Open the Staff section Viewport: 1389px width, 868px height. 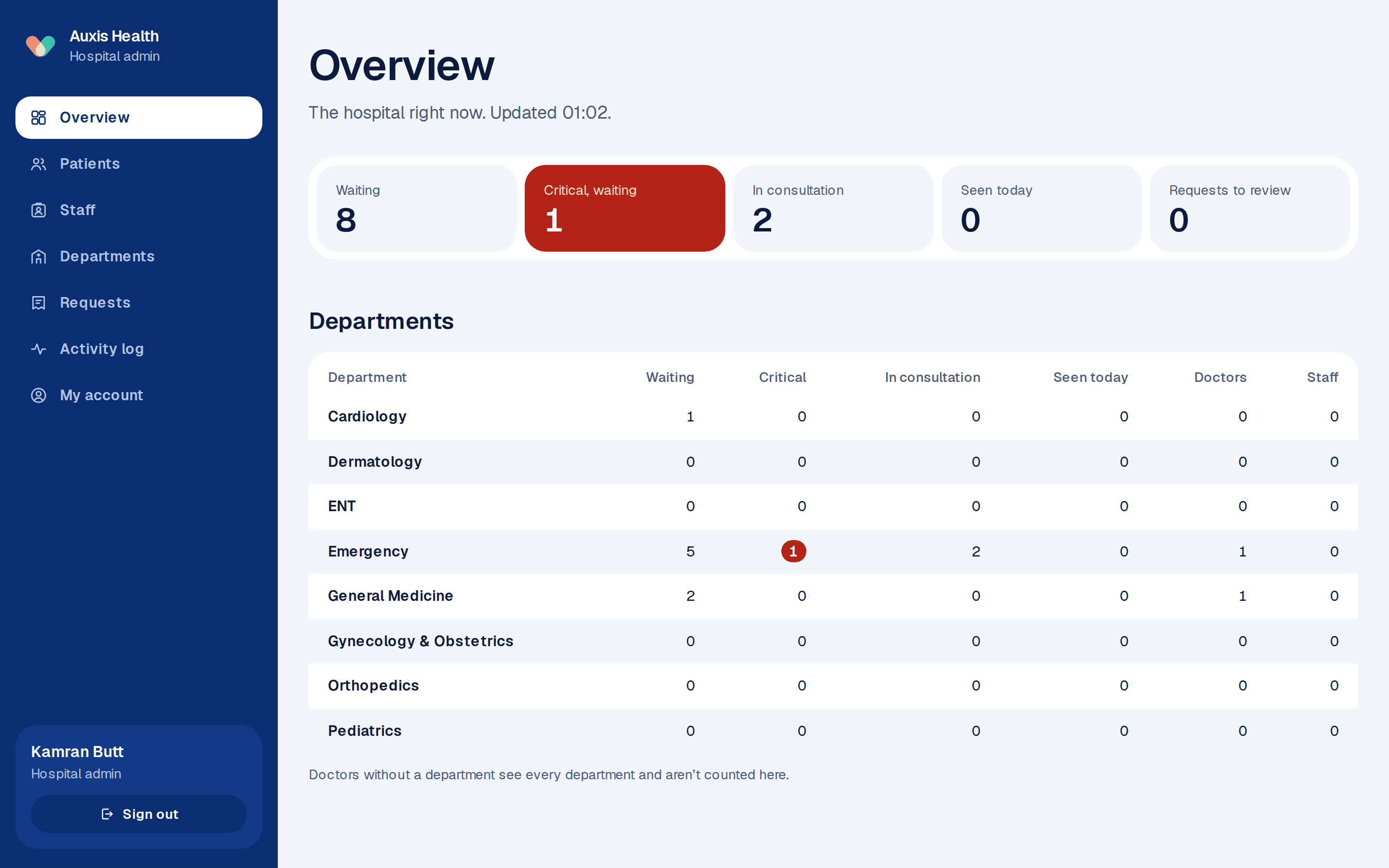(x=139, y=210)
